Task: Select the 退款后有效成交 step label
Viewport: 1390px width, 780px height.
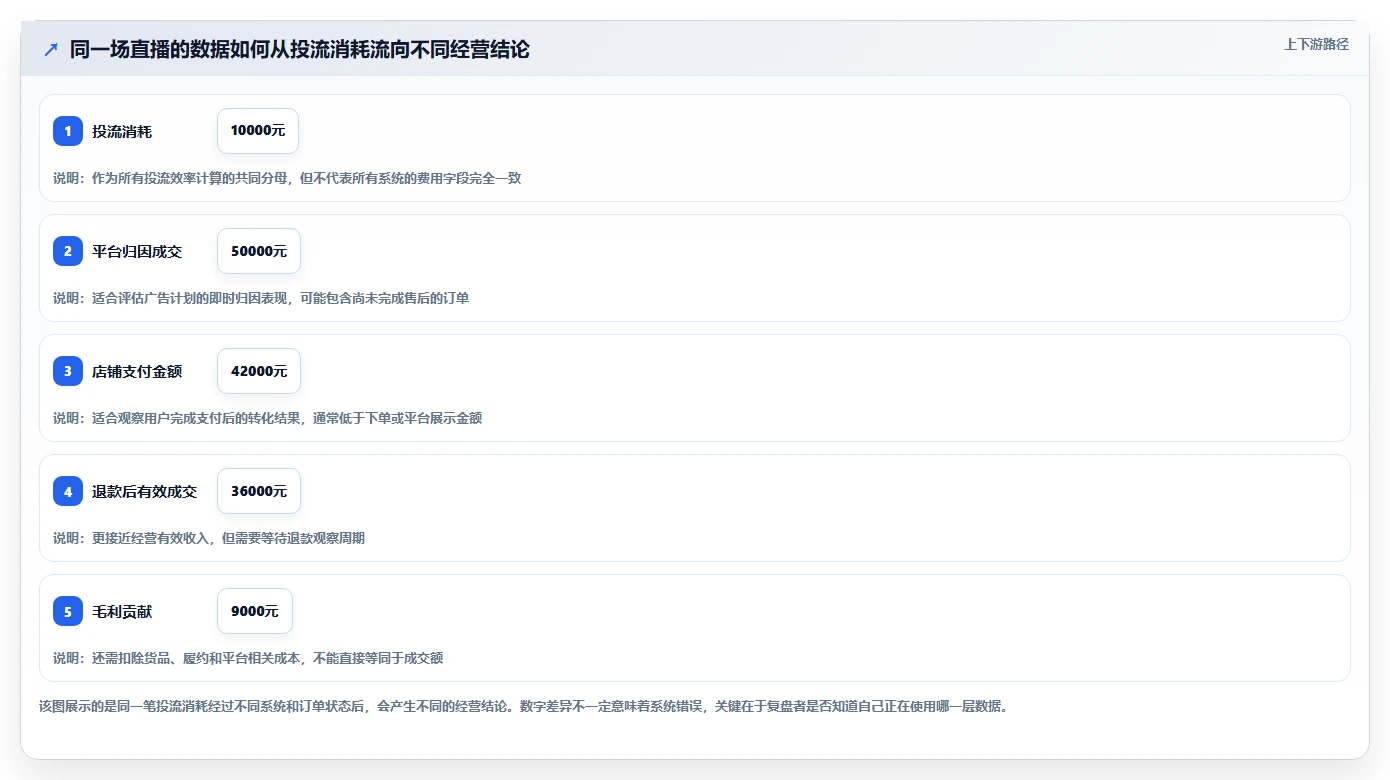Action: coord(145,491)
